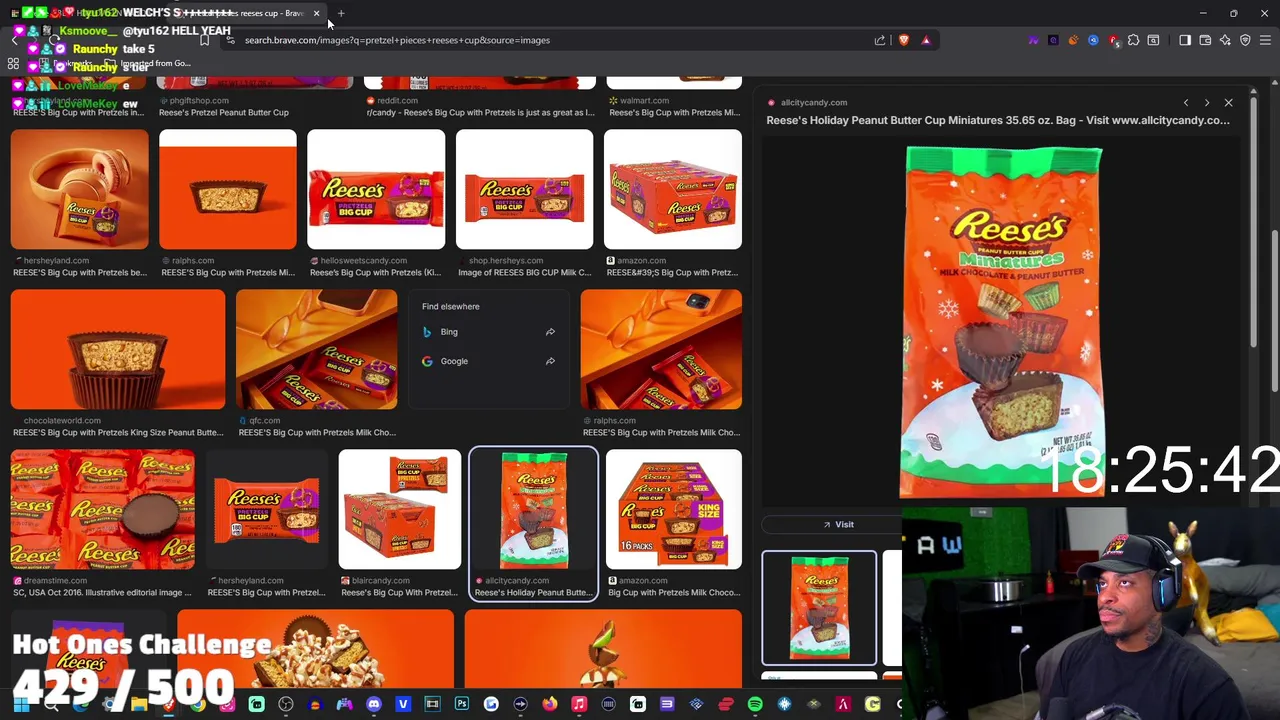
Task: Open the Brave VPN shield icon
Action: [x=1245, y=40]
